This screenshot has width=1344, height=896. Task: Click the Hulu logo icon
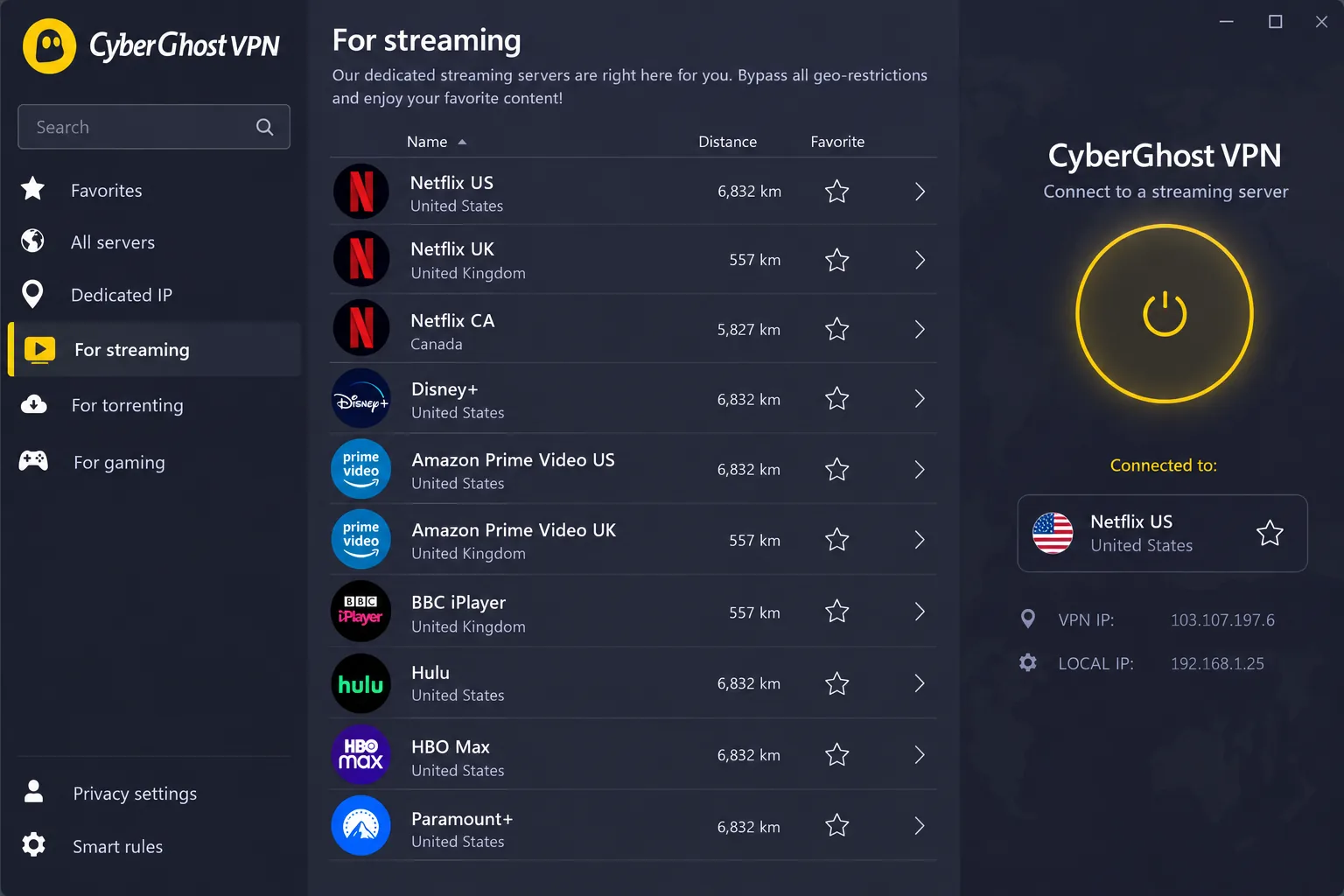coord(361,683)
